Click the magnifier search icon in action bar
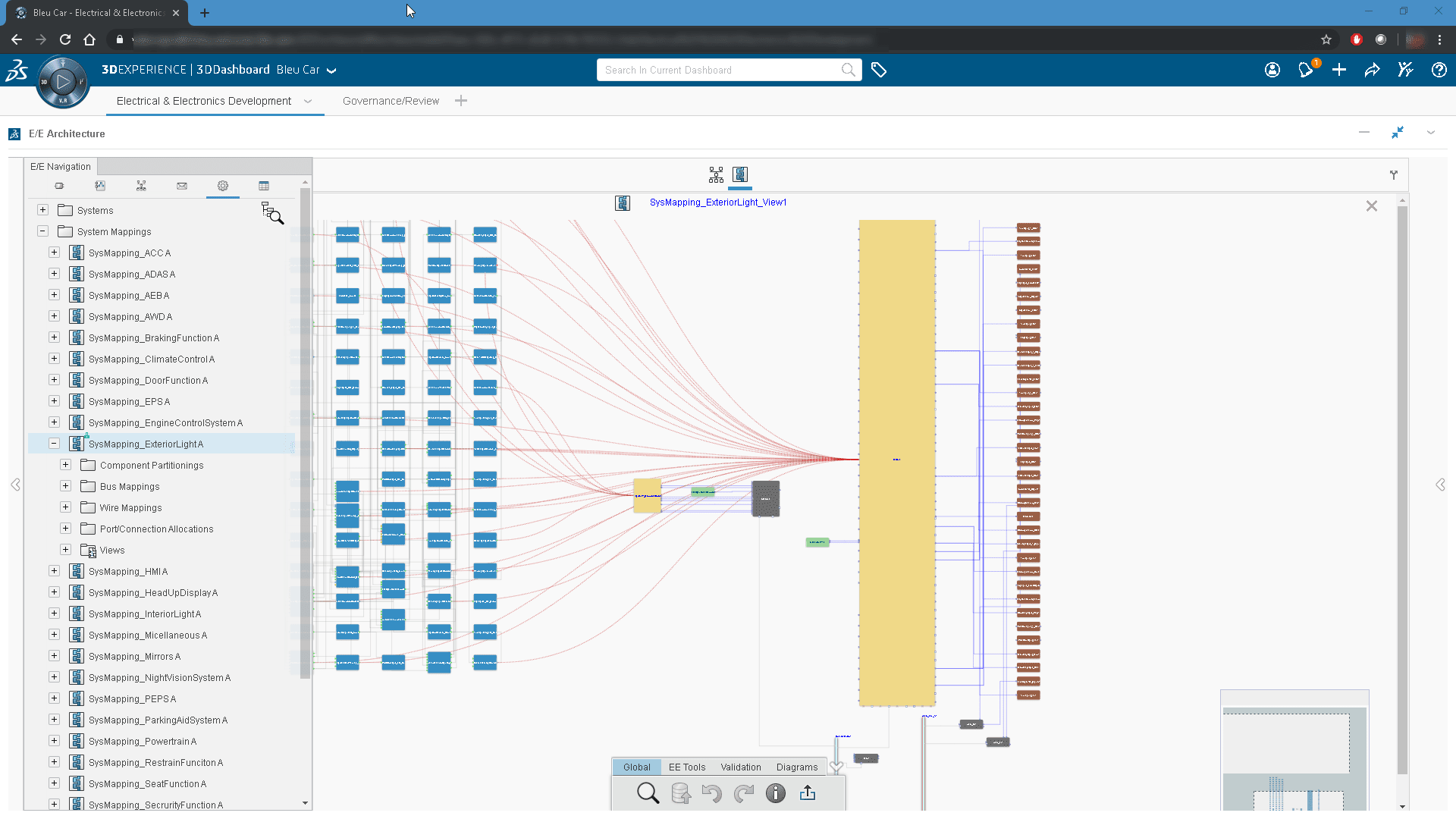The height and width of the screenshot is (819, 1456). [648, 793]
